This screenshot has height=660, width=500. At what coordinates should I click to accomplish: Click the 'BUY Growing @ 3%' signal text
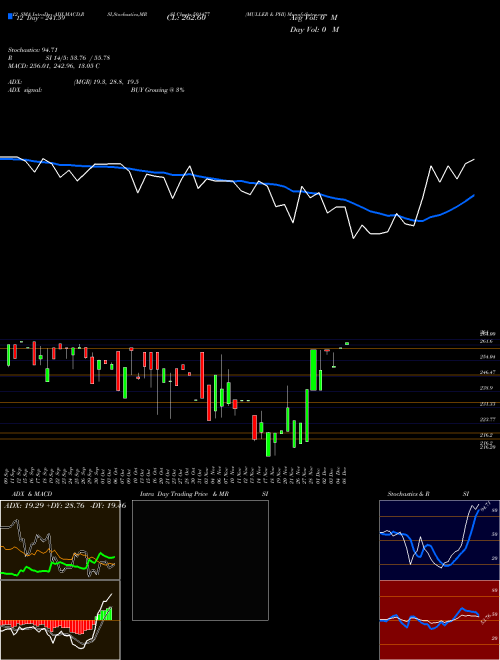[157, 90]
